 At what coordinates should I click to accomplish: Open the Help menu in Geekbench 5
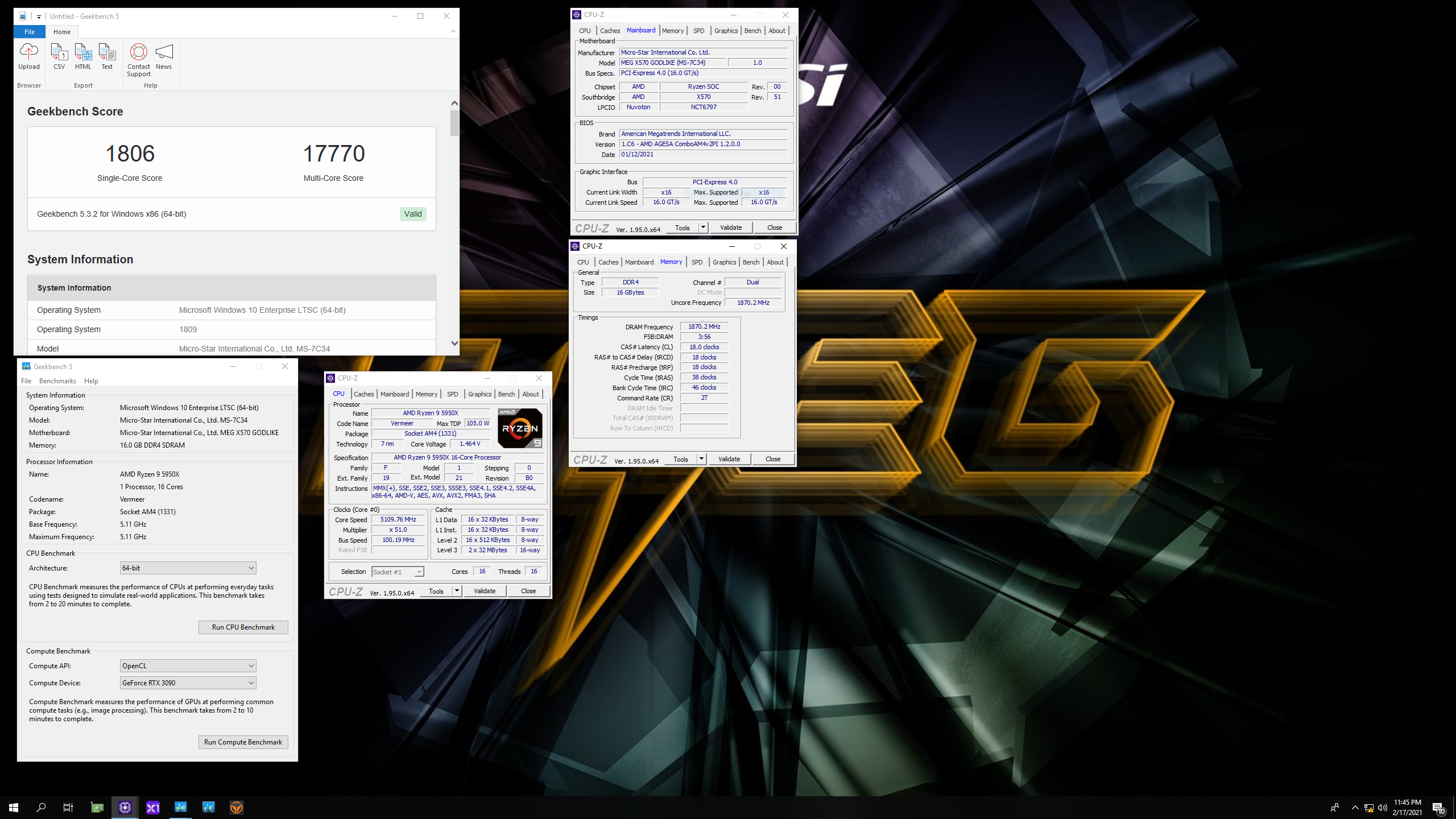[91, 381]
